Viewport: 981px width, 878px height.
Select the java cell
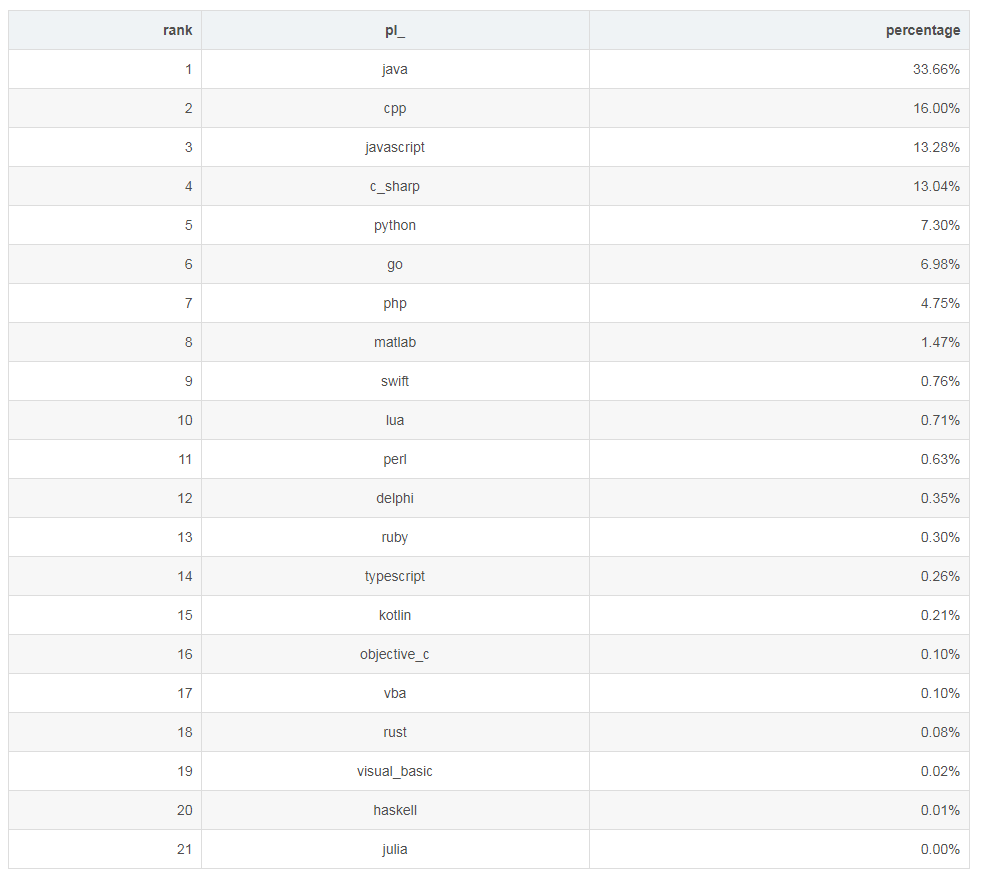click(395, 69)
